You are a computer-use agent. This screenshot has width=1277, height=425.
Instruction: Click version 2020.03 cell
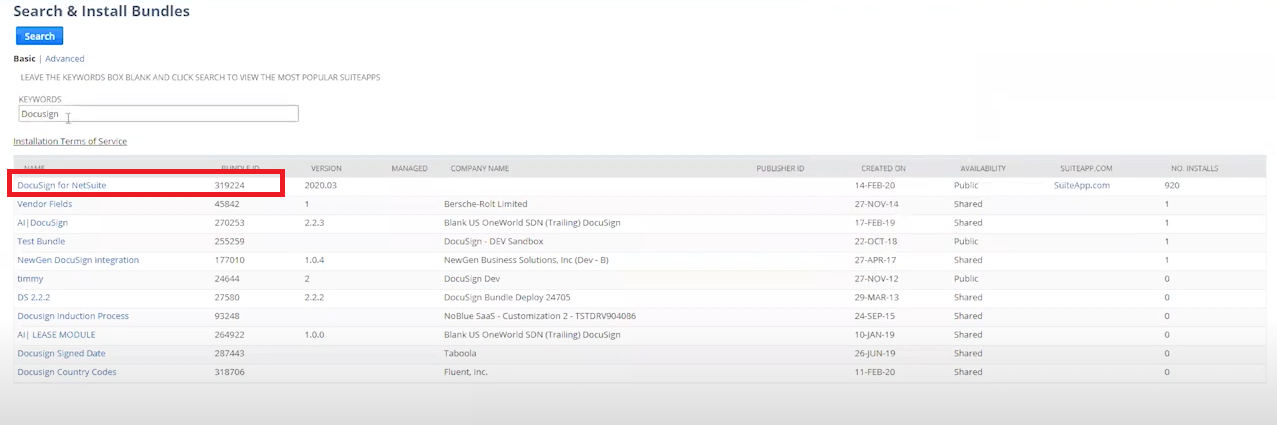point(321,185)
